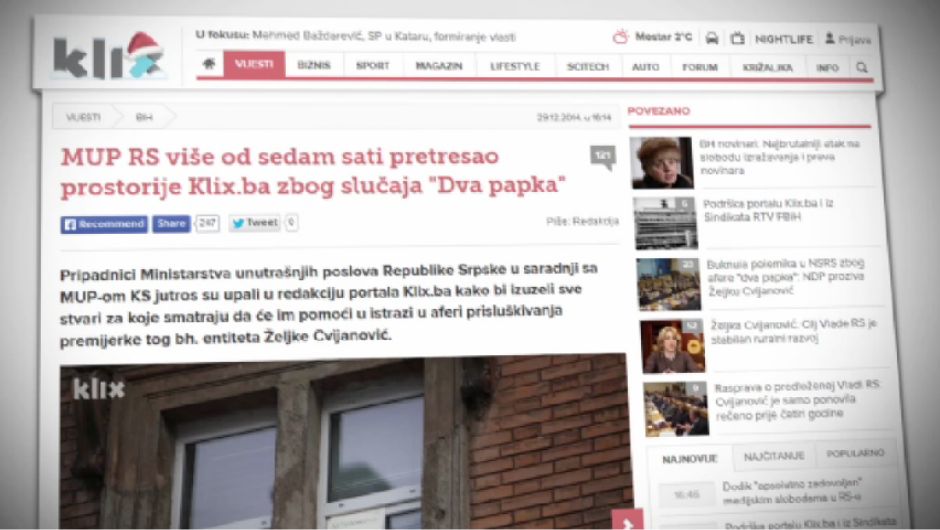
Task: Open the AUTO menu item
Action: coord(645,67)
